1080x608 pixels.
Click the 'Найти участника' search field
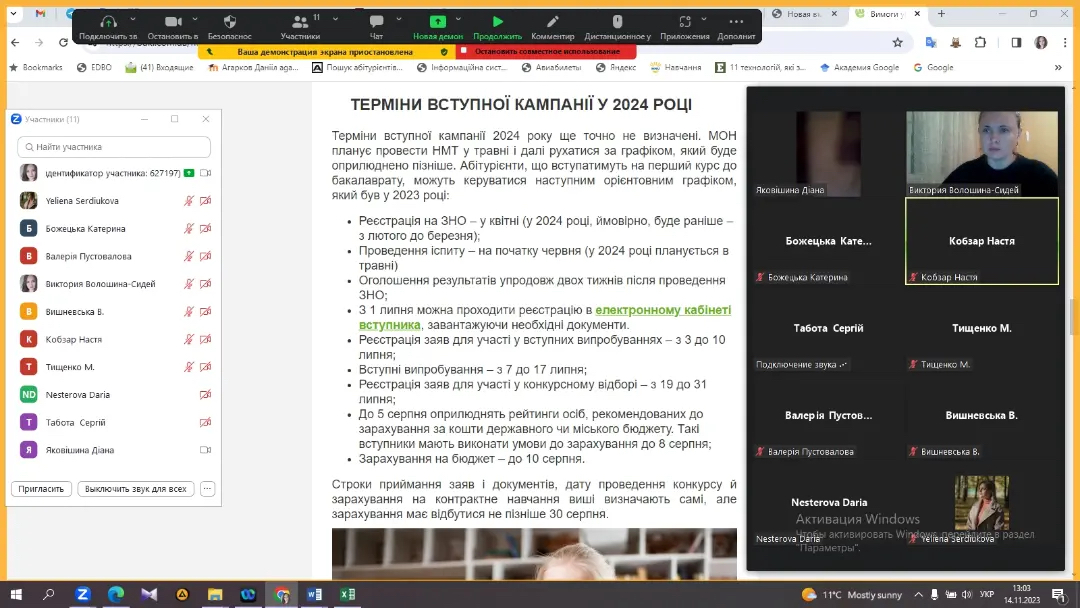coord(113,147)
